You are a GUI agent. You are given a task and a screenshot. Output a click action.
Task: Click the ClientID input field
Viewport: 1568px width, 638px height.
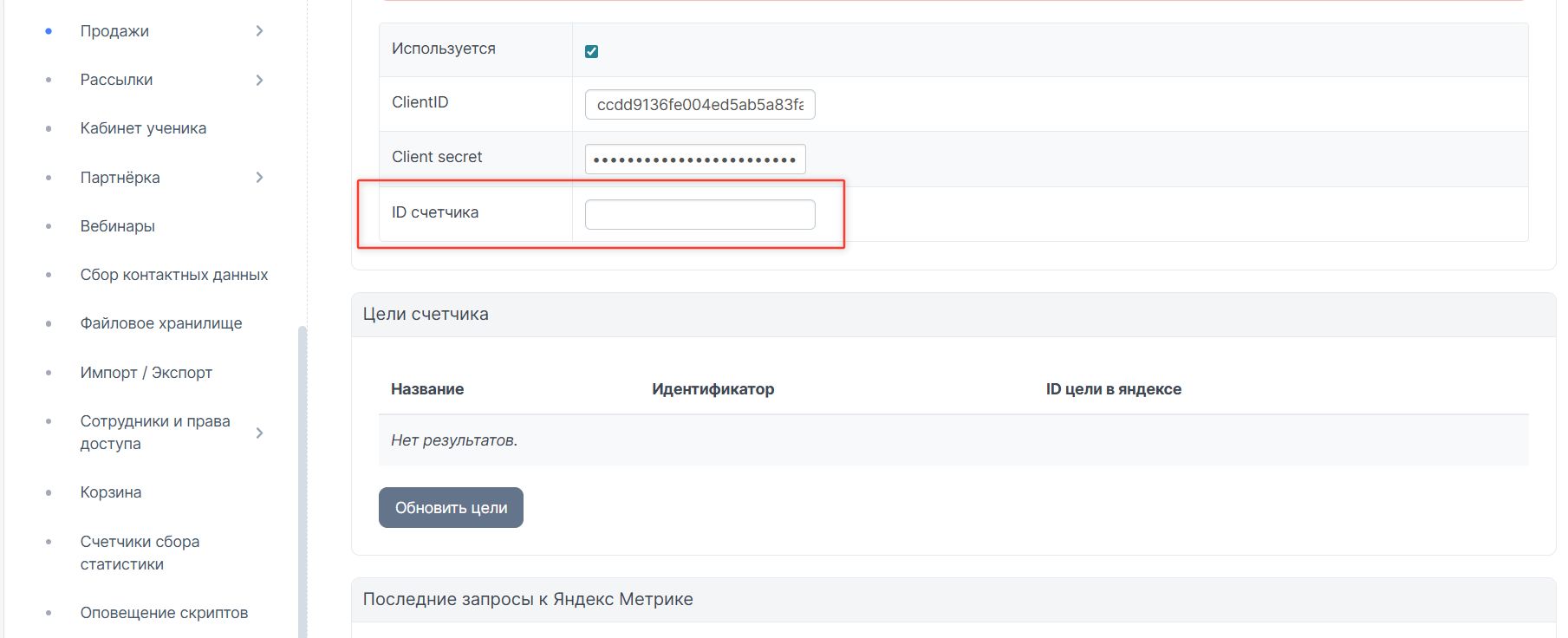pyautogui.click(x=699, y=104)
